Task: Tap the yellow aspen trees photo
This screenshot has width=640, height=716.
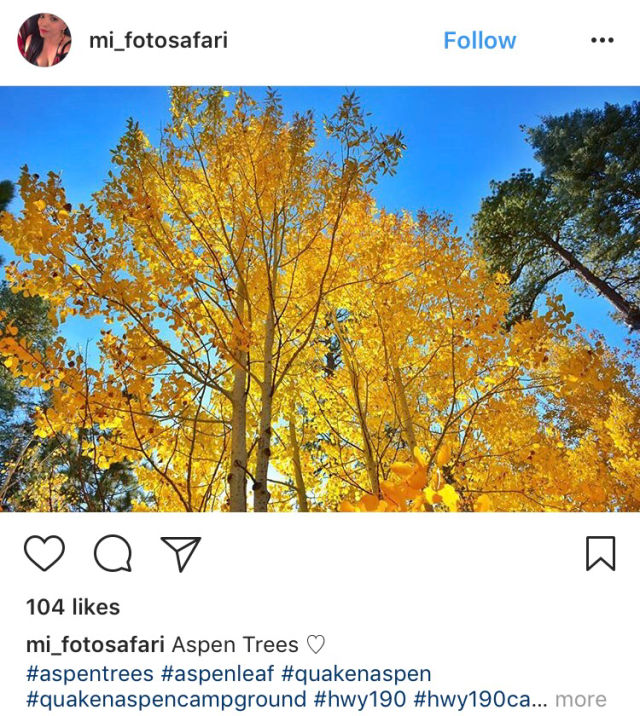Action: [x=320, y=299]
